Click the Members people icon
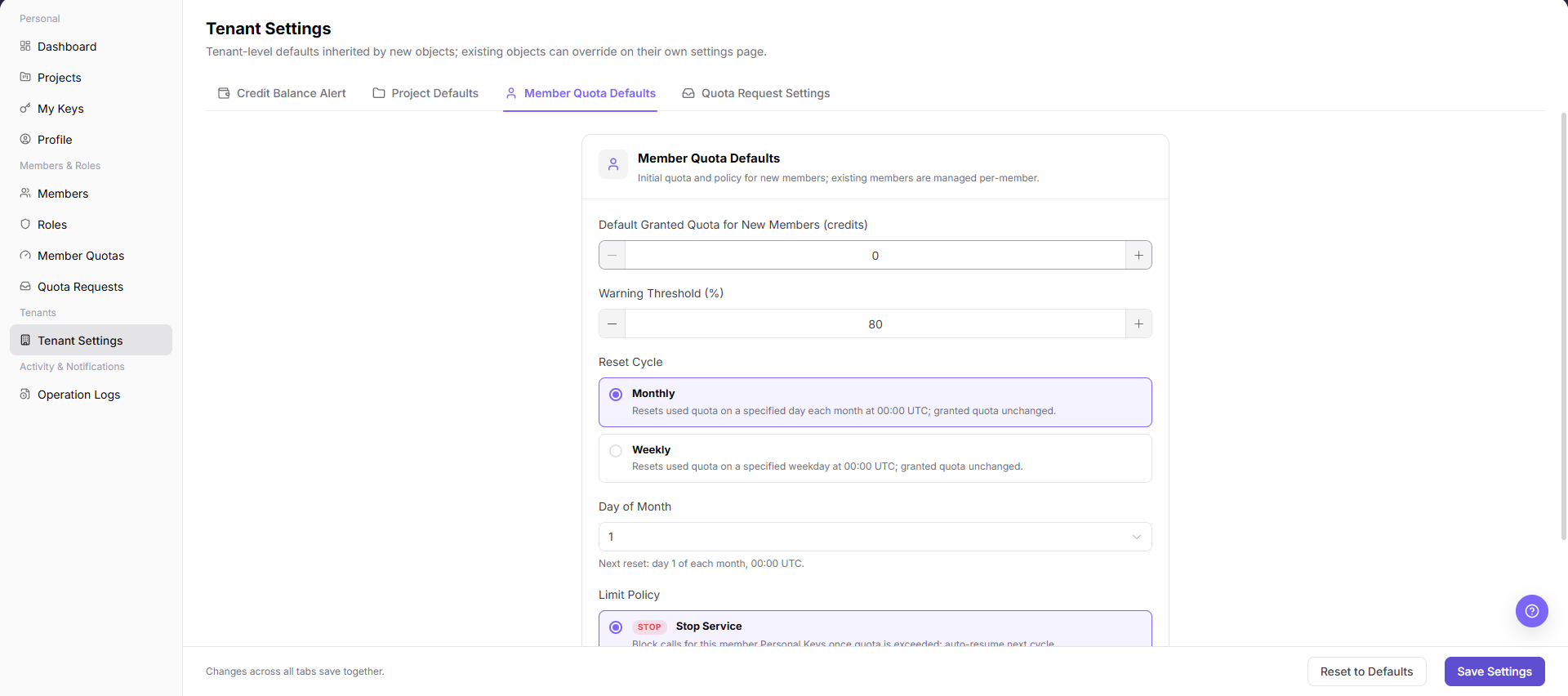The width and height of the screenshot is (1568, 696). 25,193
